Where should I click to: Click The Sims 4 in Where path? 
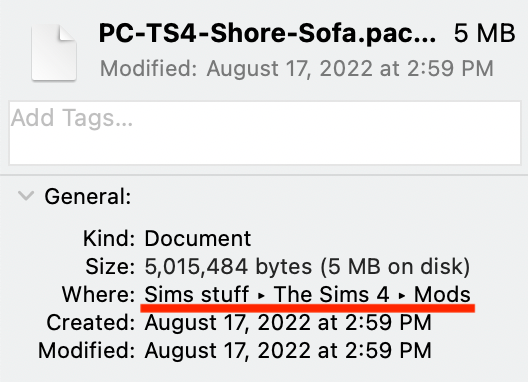pos(331,294)
